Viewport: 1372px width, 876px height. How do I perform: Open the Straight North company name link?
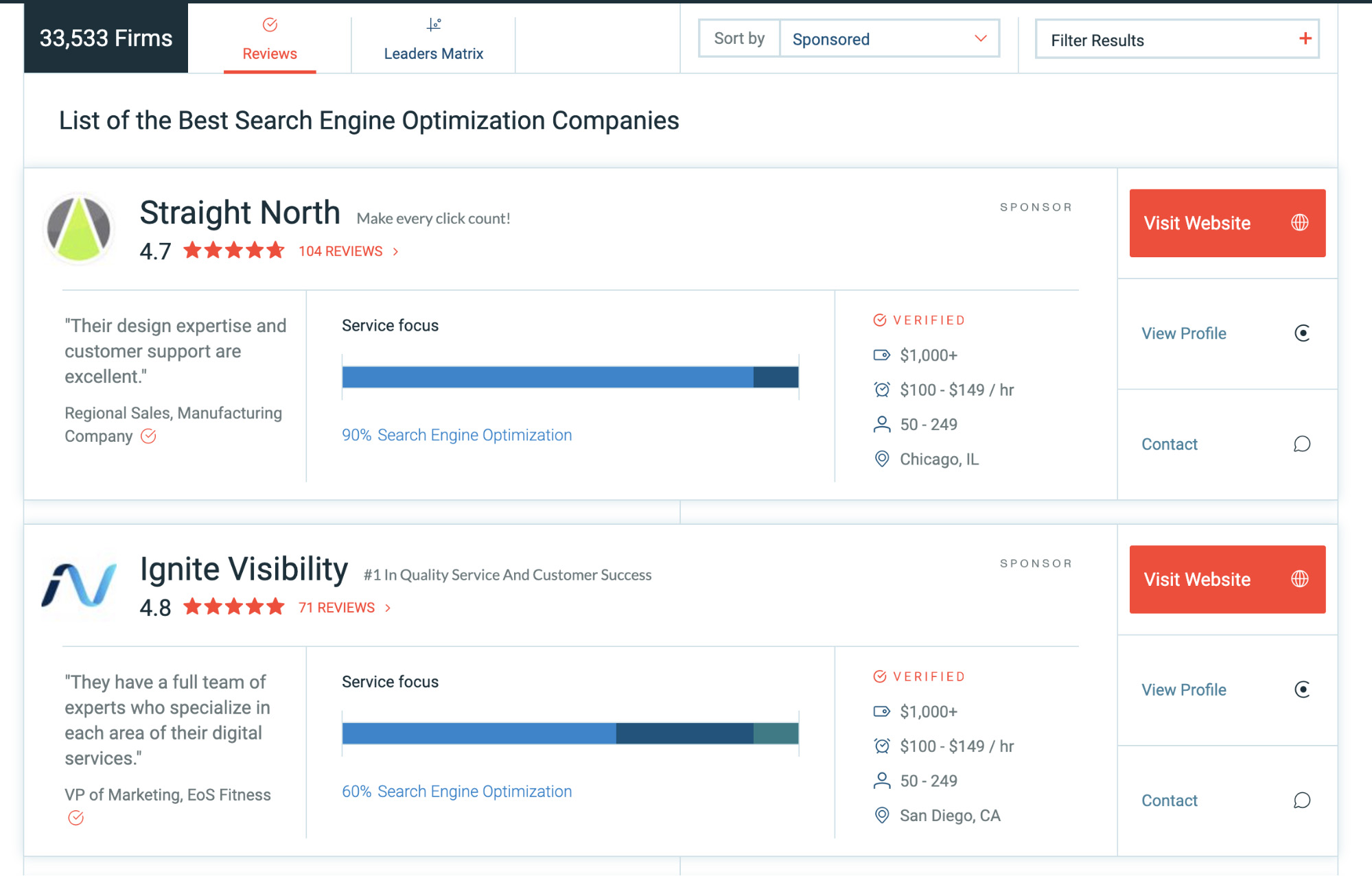(240, 213)
